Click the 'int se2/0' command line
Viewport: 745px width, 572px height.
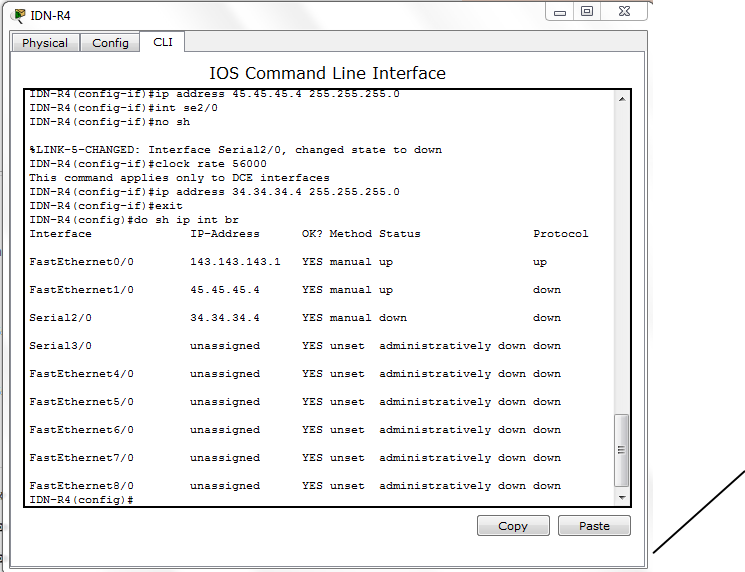pyautogui.click(x=124, y=108)
